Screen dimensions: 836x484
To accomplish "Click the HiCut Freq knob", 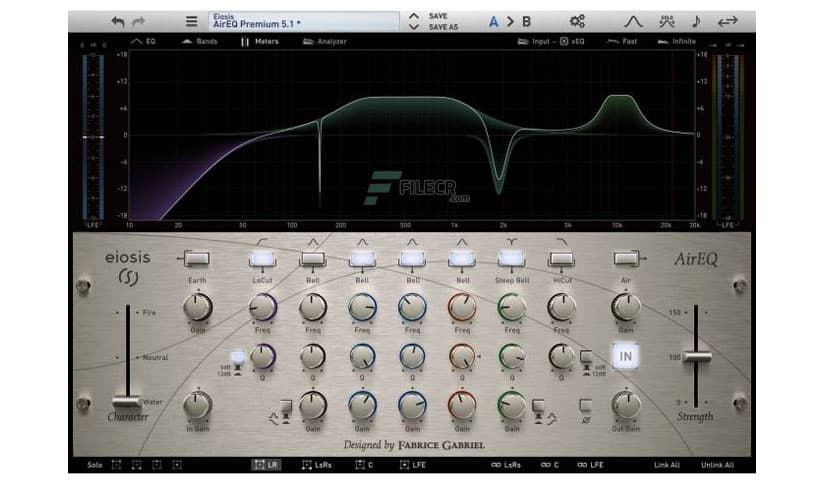I will [561, 308].
